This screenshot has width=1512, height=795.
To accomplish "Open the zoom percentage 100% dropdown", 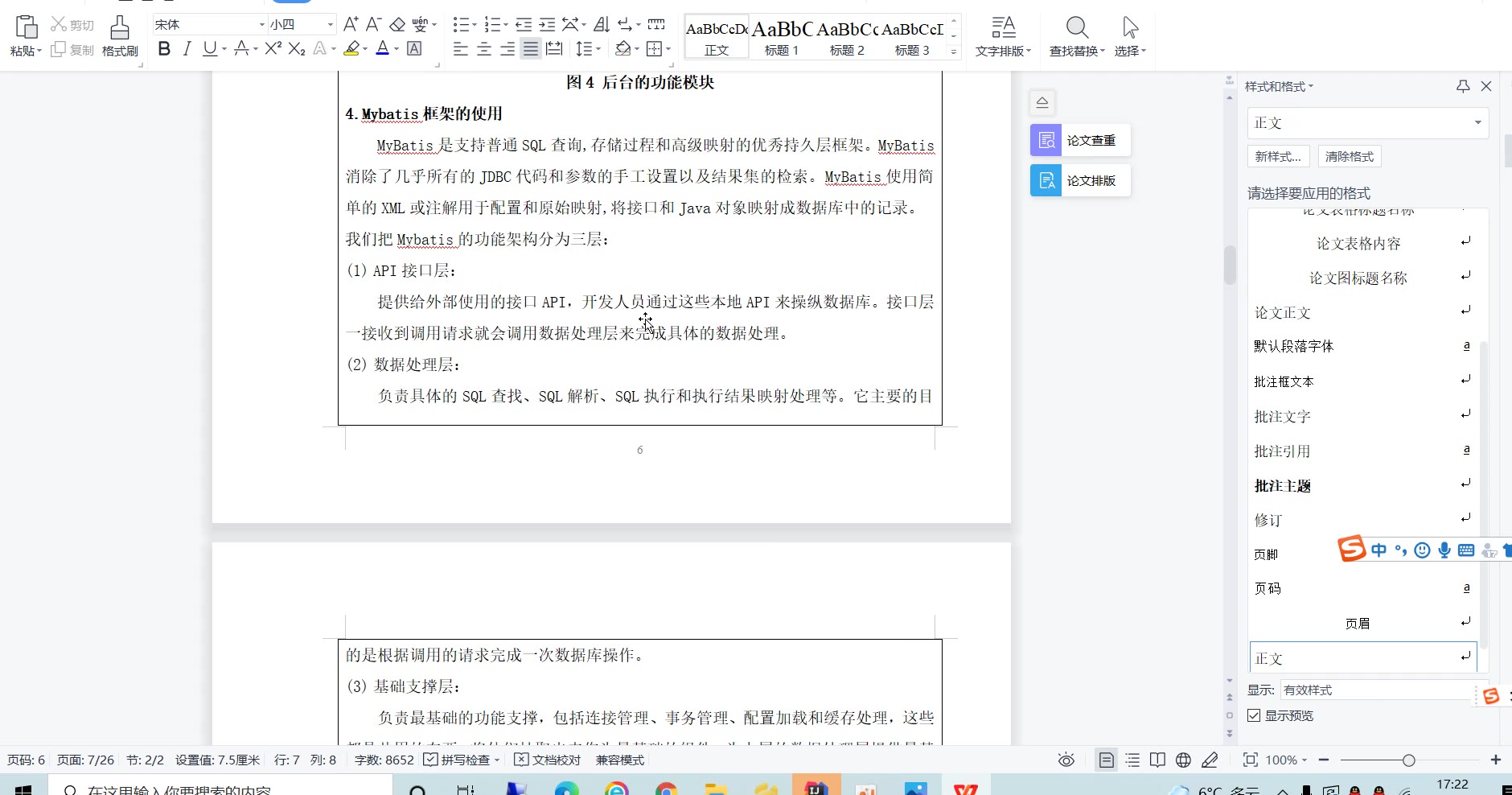I will pyautogui.click(x=1286, y=760).
